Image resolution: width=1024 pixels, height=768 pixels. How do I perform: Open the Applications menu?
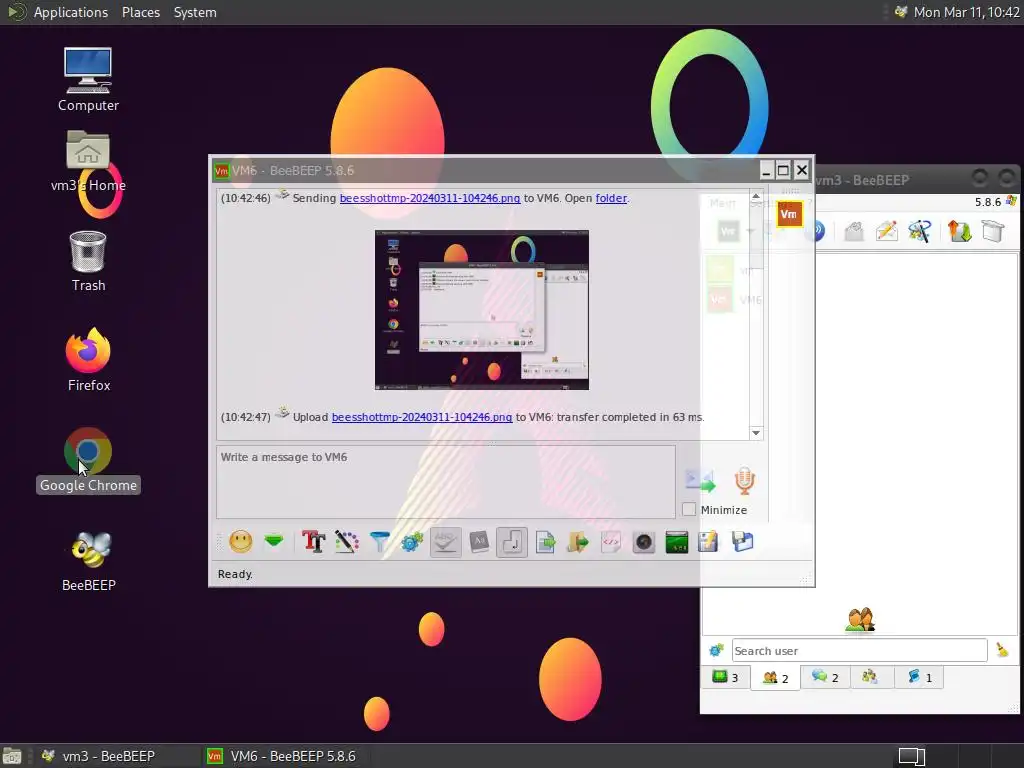point(71,12)
